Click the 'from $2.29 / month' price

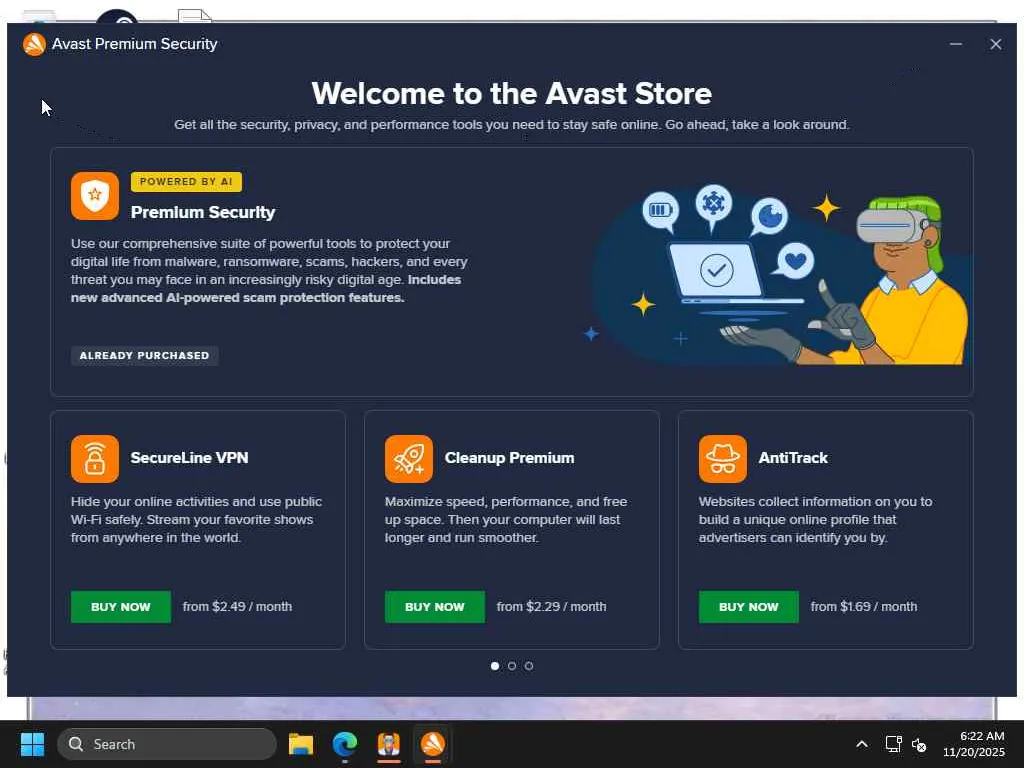click(551, 607)
